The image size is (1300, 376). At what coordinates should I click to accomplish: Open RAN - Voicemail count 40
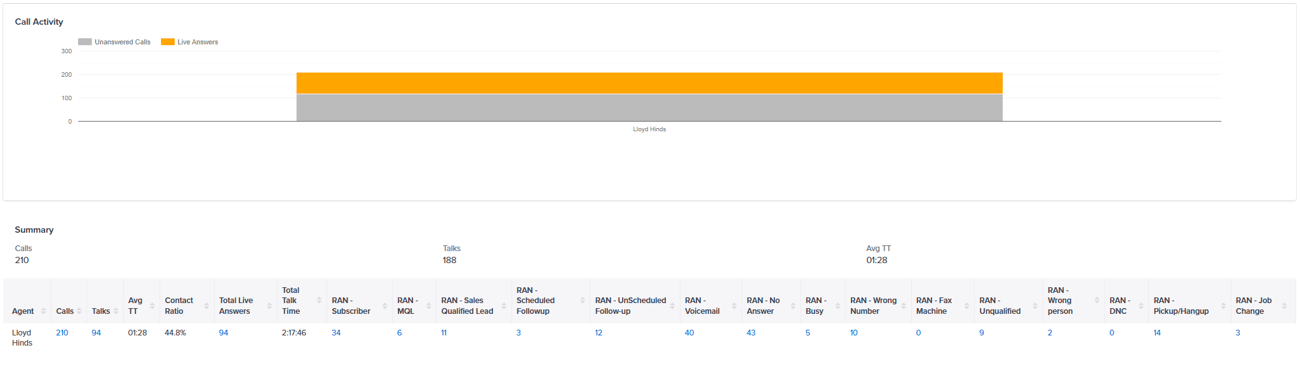[x=689, y=333]
